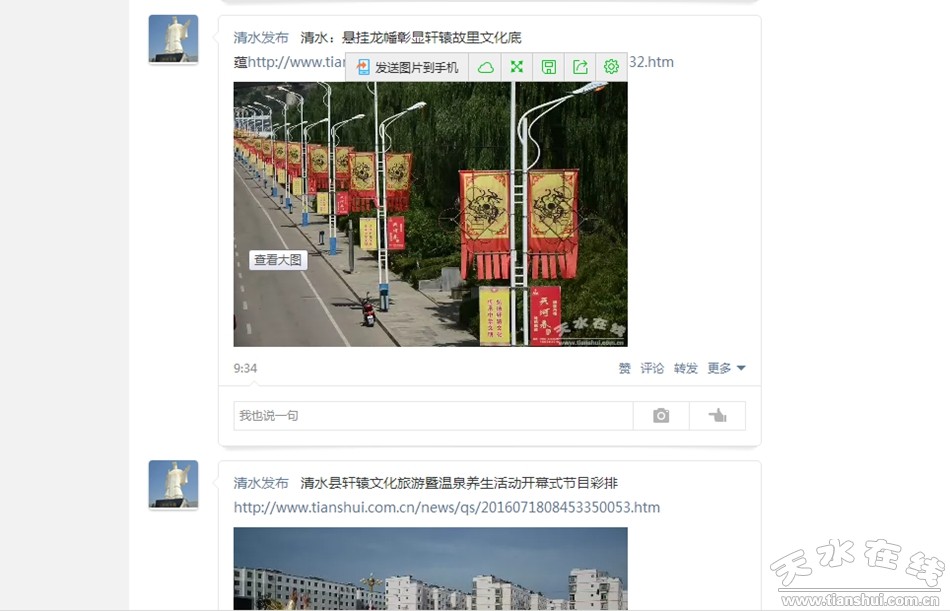Open 评论 for the first post
This screenshot has width=950, height=611.
tap(652, 368)
